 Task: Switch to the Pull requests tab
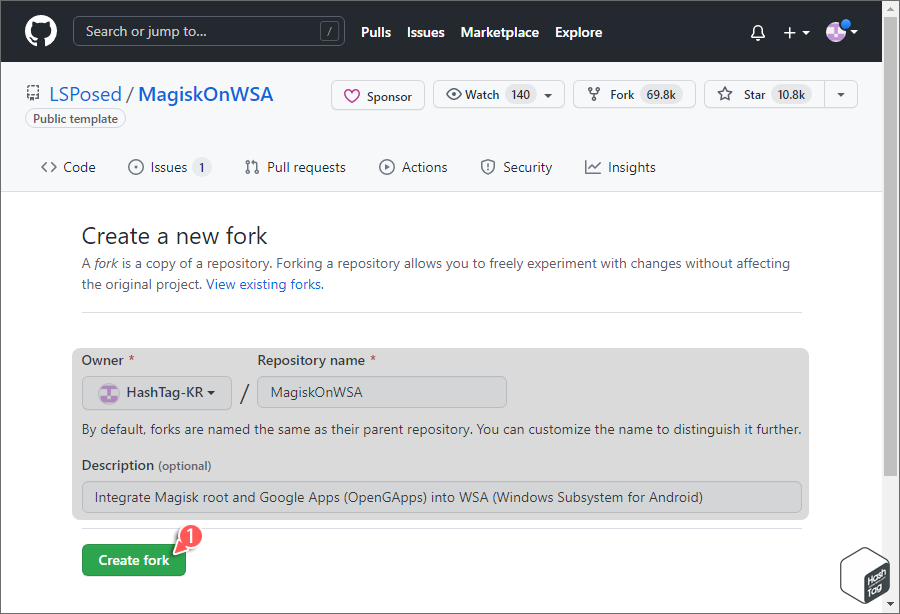click(294, 167)
